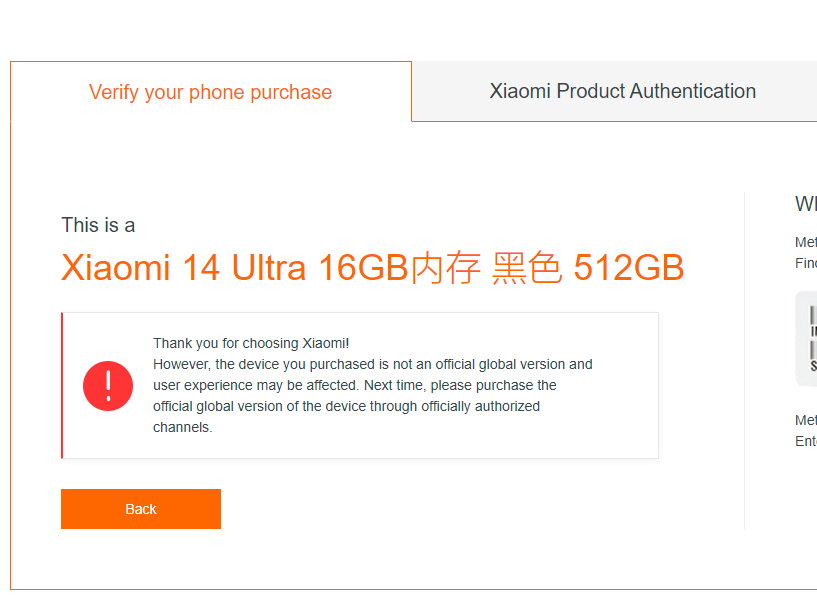
Task: Click the "Thank you for choosing Xiaomi!" line
Action: pyautogui.click(x=251, y=343)
